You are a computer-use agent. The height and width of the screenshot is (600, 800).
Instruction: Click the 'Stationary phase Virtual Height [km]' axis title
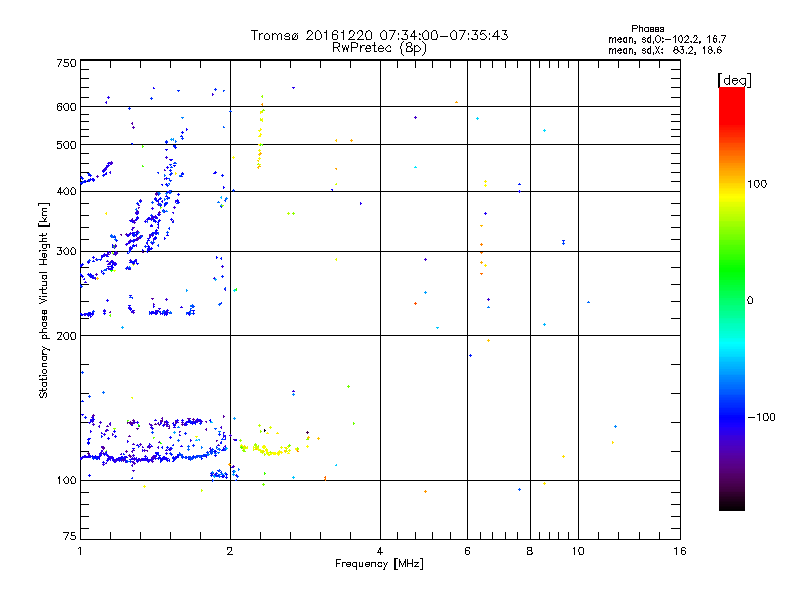[x=43, y=300]
